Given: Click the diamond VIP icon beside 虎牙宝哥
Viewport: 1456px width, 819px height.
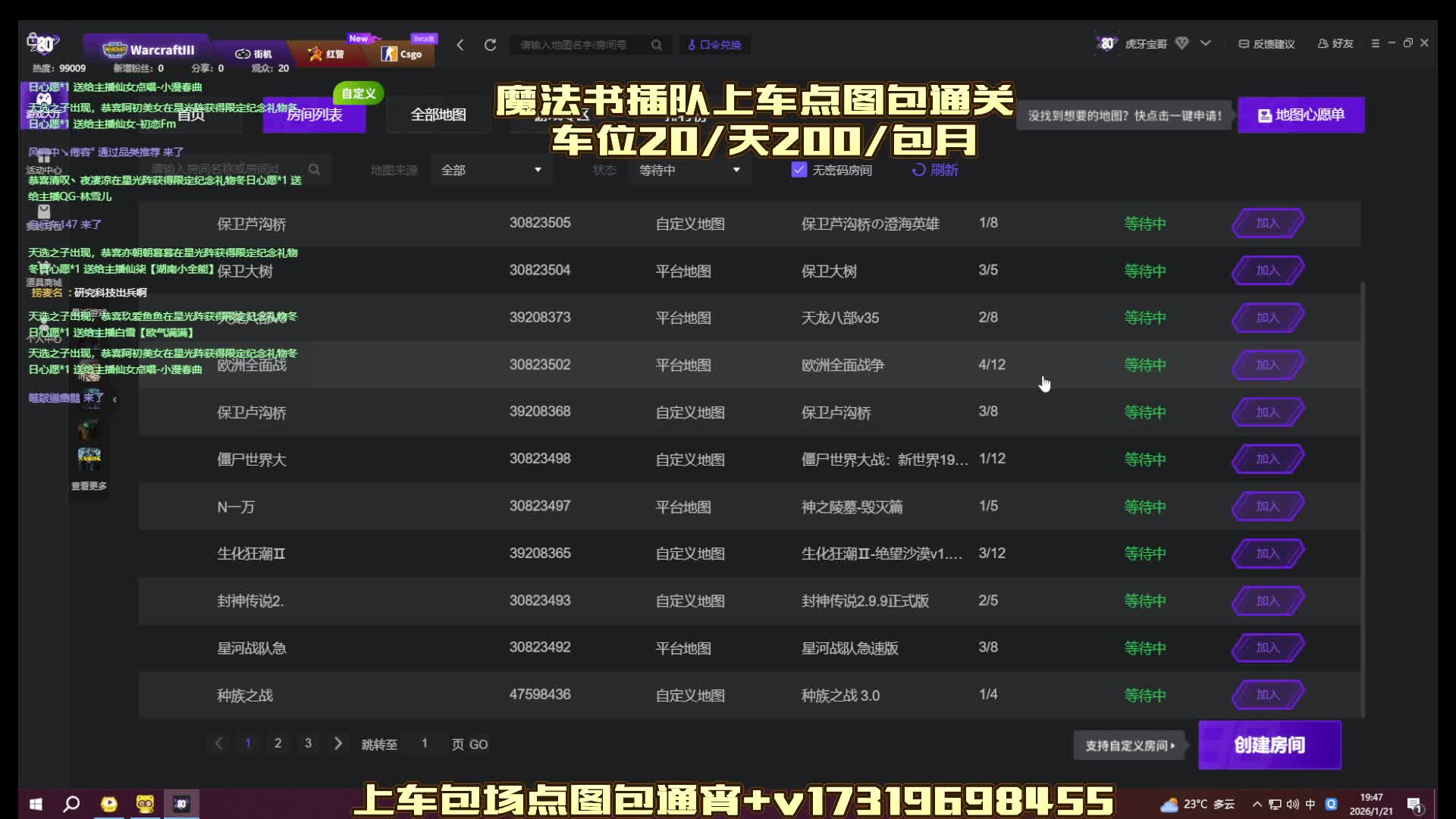Looking at the screenshot, I should (x=1181, y=43).
